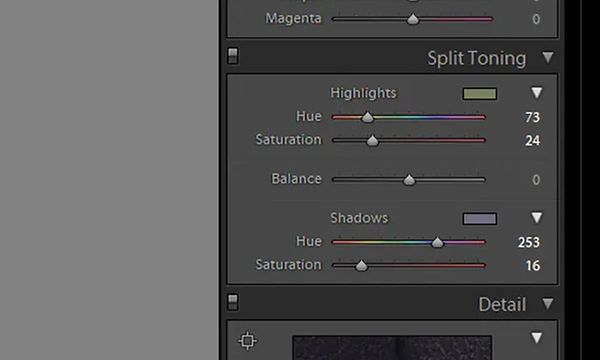Click the Balance label
Viewport: 600px width, 360px height.
click(297, 179)
